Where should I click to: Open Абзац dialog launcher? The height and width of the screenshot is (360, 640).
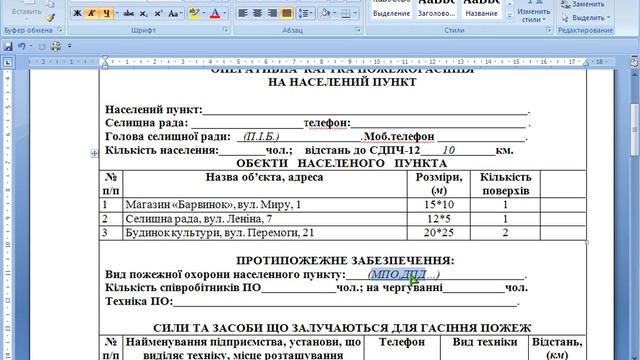[x=358, y=29]
